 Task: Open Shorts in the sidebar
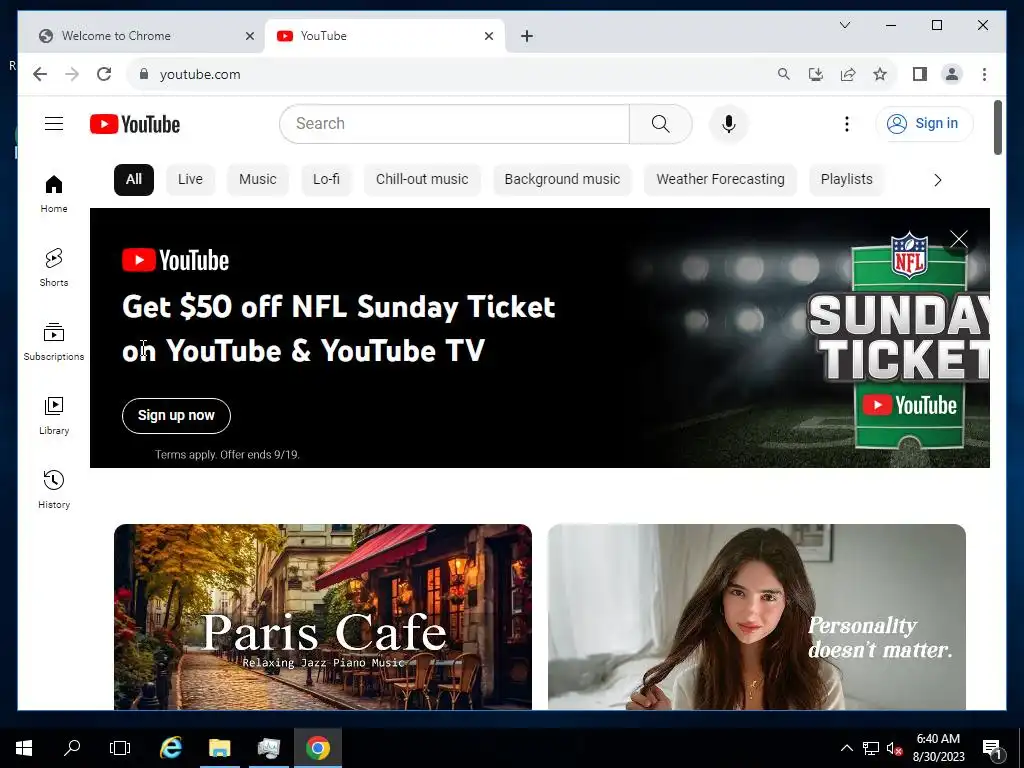[x=54, y=268]
